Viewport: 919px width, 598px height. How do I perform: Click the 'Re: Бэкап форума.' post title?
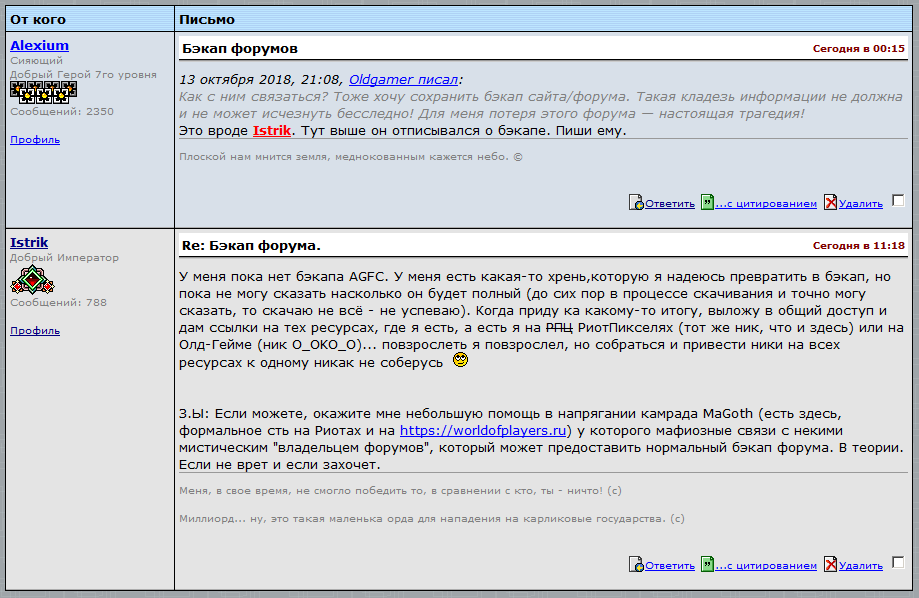251,246
